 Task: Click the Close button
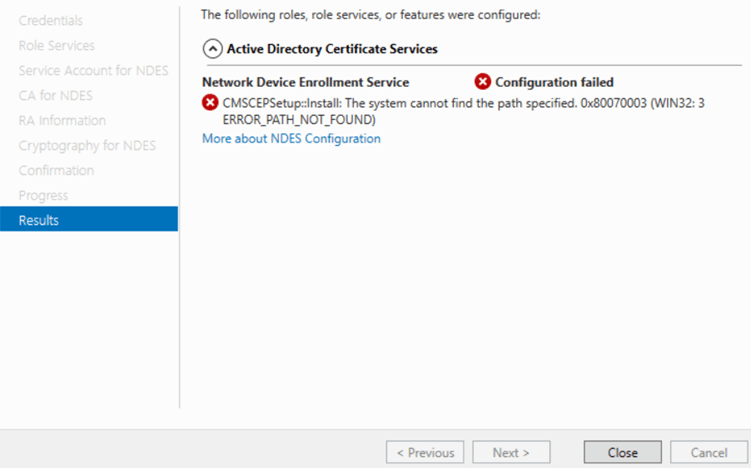[x=622, y=452]
